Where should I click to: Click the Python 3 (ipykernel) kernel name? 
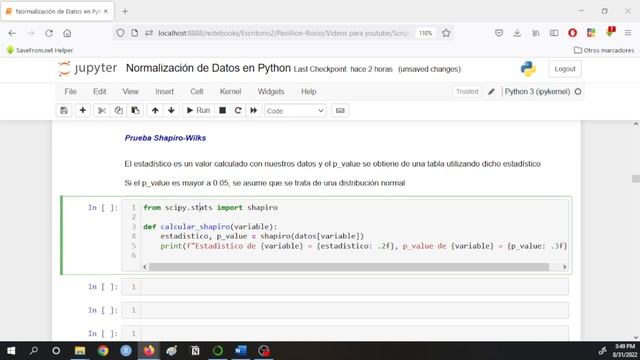click(537, 91)
